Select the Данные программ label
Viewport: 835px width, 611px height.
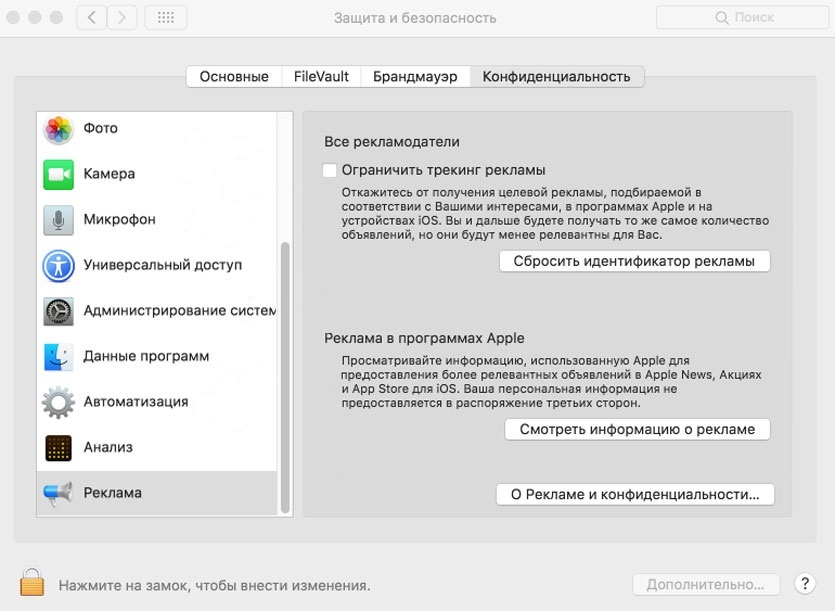pos(146,356)
